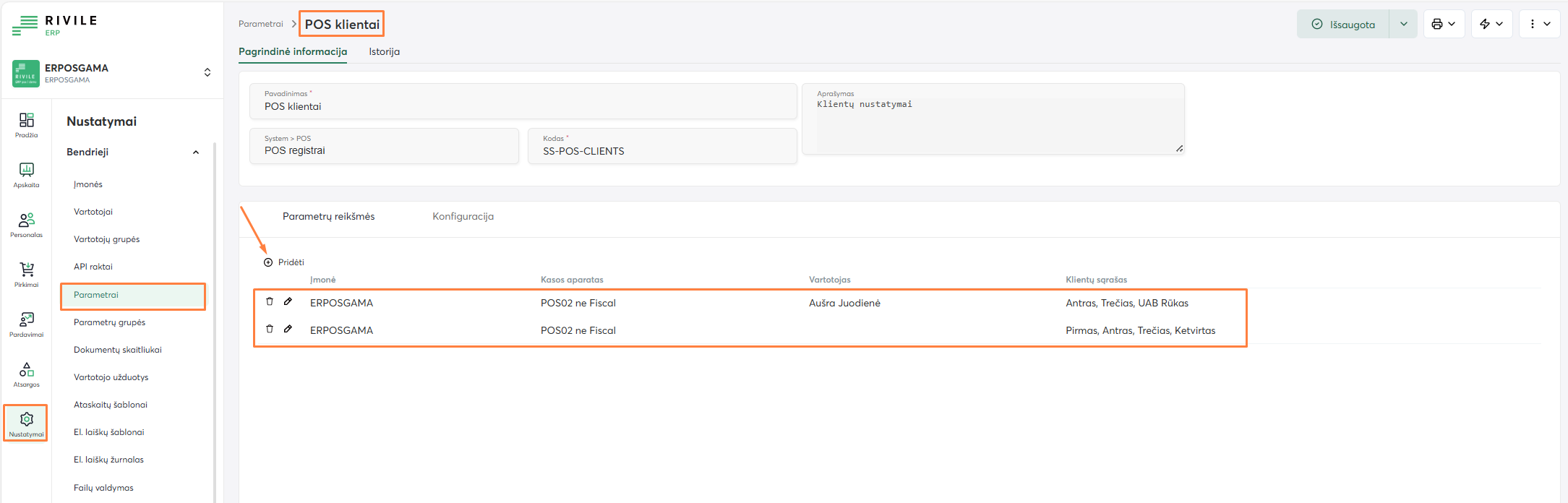Open the arrow beside the Išsaugota button
This screenshot has width=1568, height=503.
click(x=1403, y=24)
